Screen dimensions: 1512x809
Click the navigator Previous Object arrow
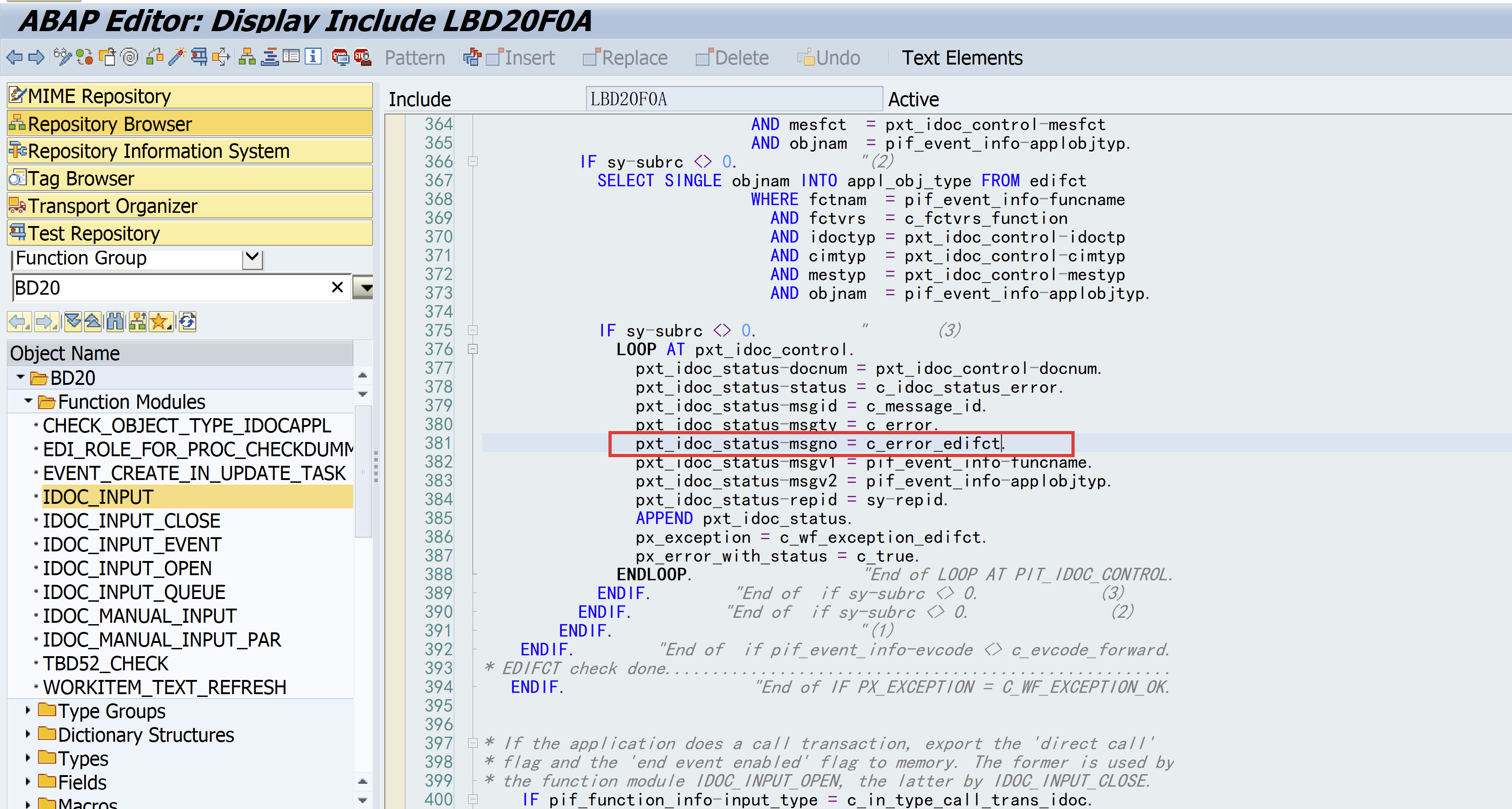pos(19,322)
